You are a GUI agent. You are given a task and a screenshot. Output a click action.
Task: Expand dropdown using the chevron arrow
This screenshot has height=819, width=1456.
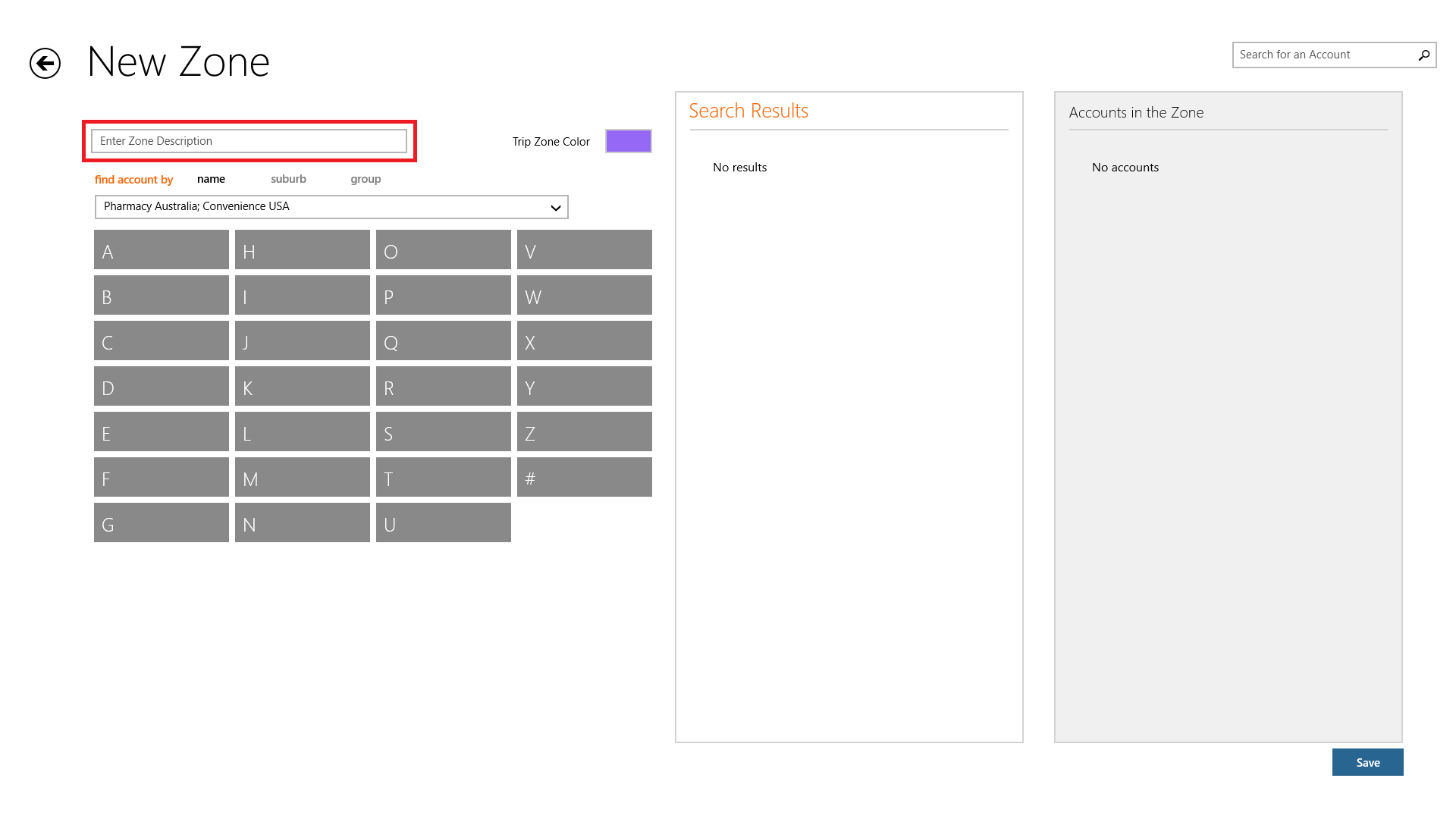555,207
